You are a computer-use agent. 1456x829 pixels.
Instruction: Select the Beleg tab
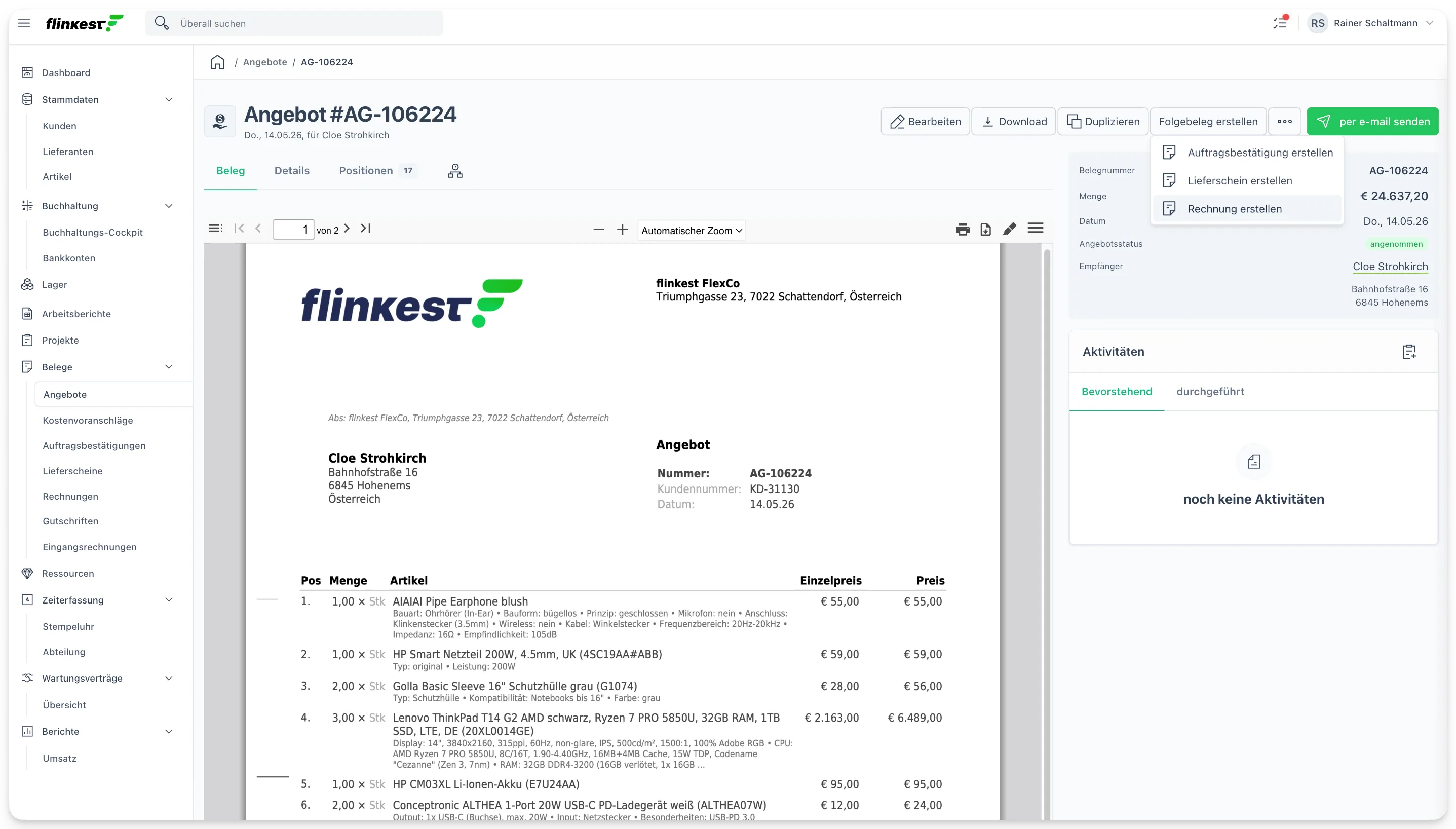click(x=231, y=171)
